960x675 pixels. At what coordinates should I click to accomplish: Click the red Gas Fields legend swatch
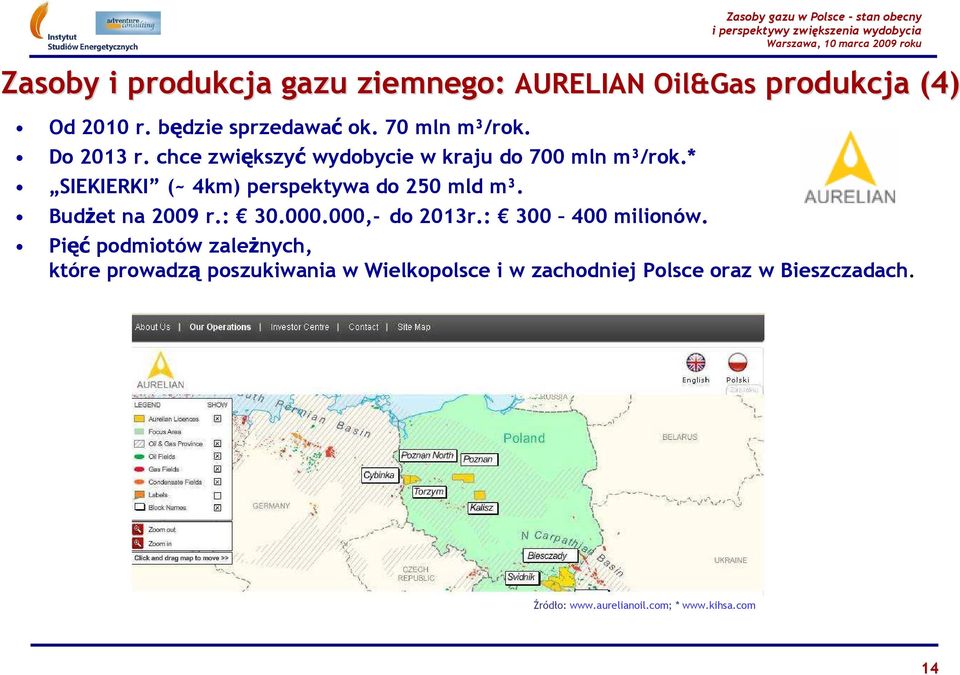pyautogui.click(x=139, y=469)
